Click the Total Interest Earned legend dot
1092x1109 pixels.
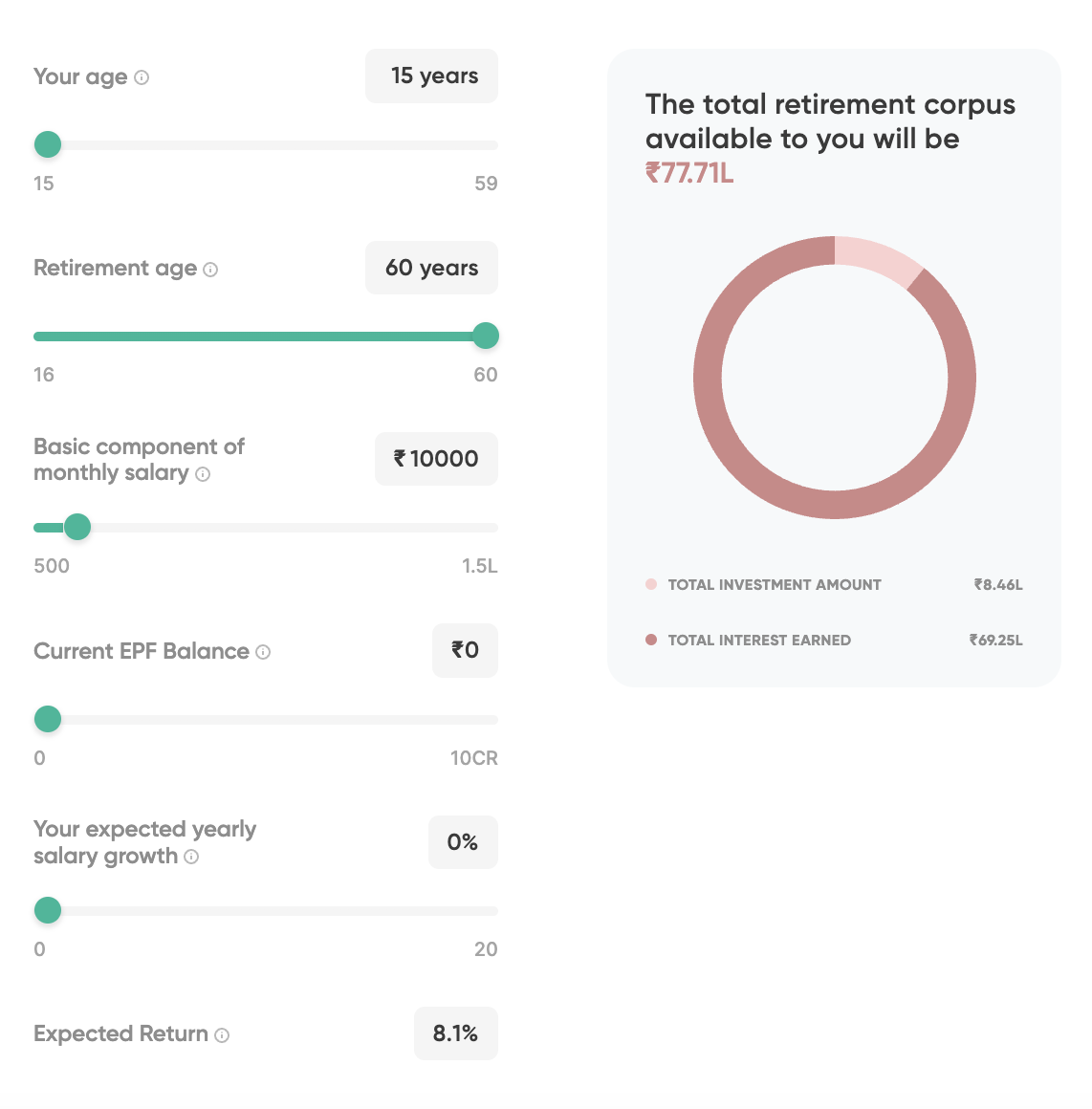point(651,640)
